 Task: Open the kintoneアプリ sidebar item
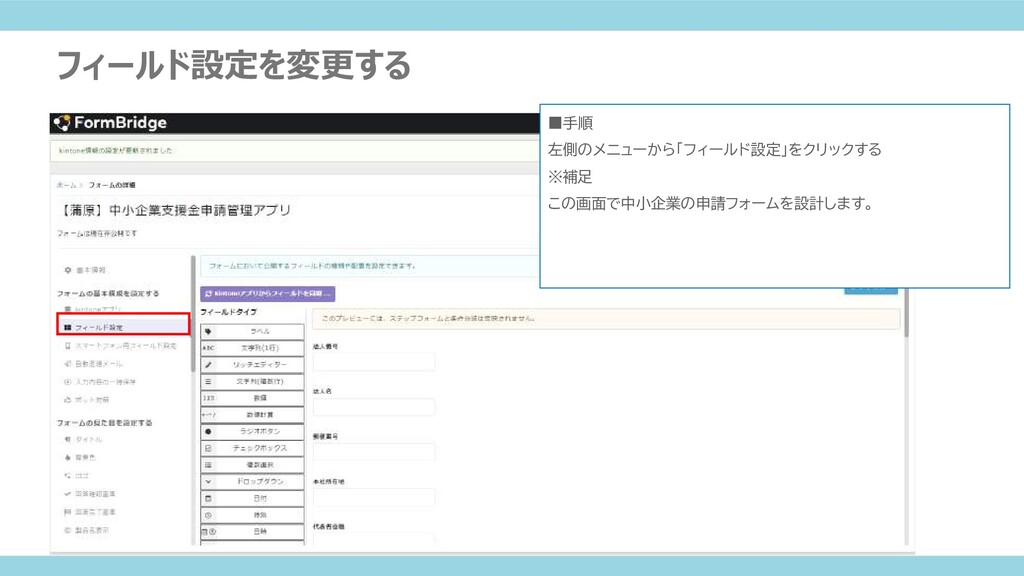pos(93,309)
